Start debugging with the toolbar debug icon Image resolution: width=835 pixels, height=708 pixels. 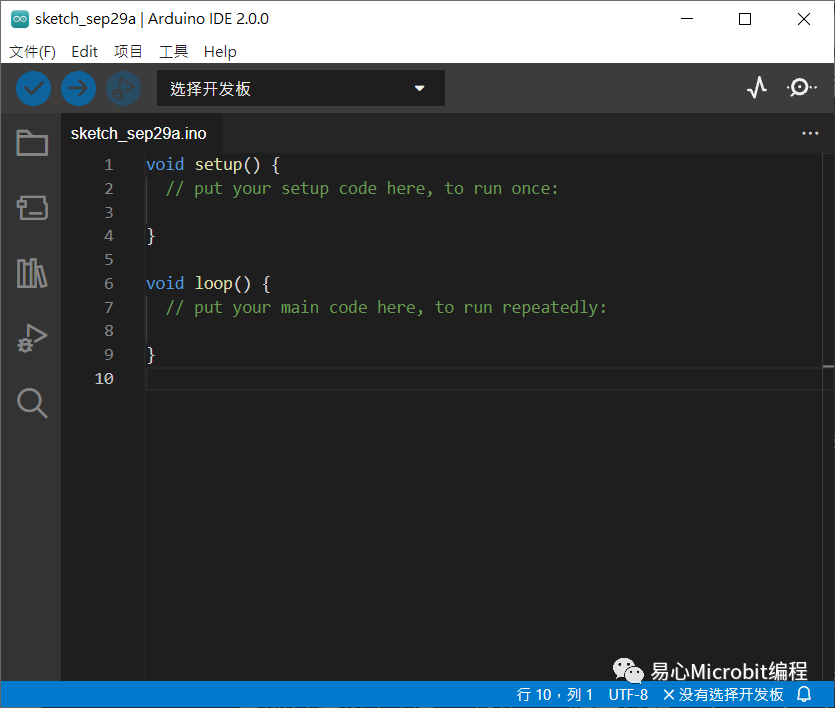point(124,88)
